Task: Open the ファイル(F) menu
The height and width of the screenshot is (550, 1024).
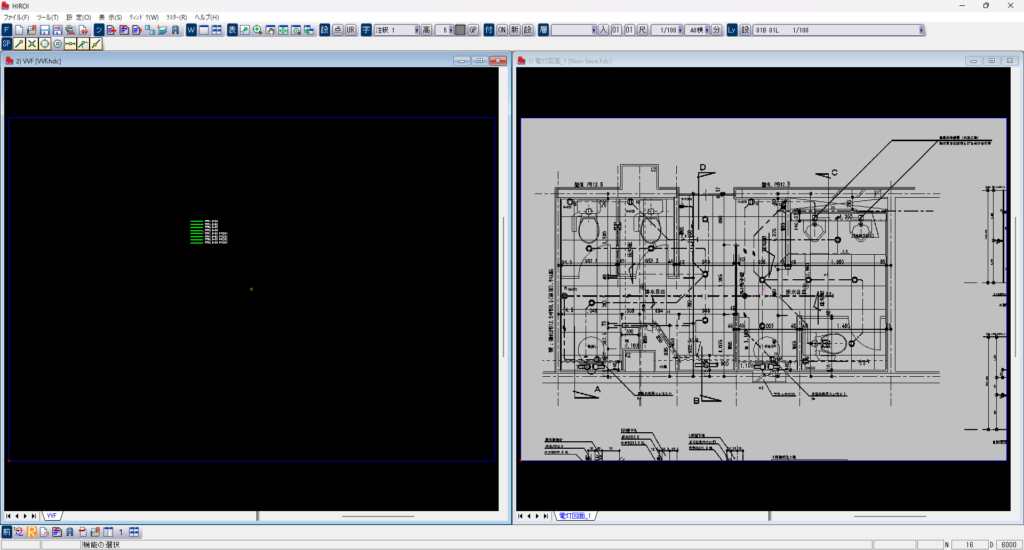Action: [x=16, y=17]
